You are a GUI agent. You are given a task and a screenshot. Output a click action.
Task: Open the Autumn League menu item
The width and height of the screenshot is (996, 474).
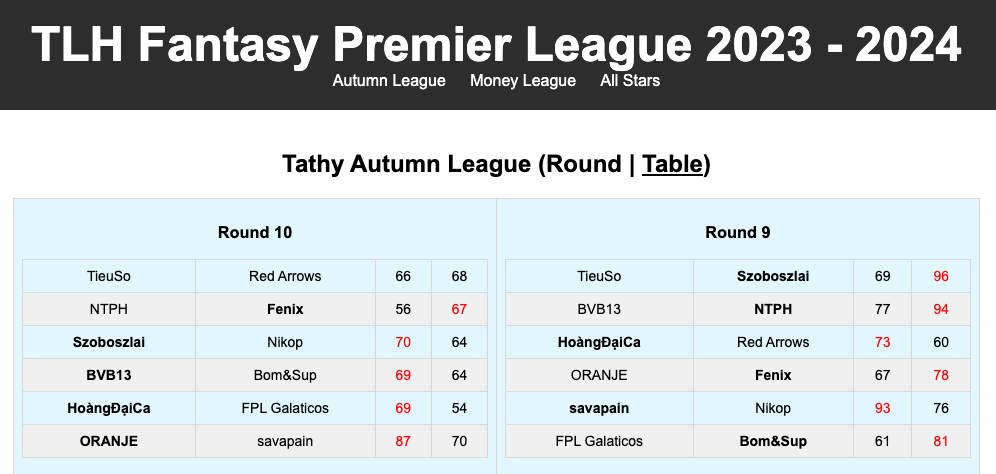point(389,80)
